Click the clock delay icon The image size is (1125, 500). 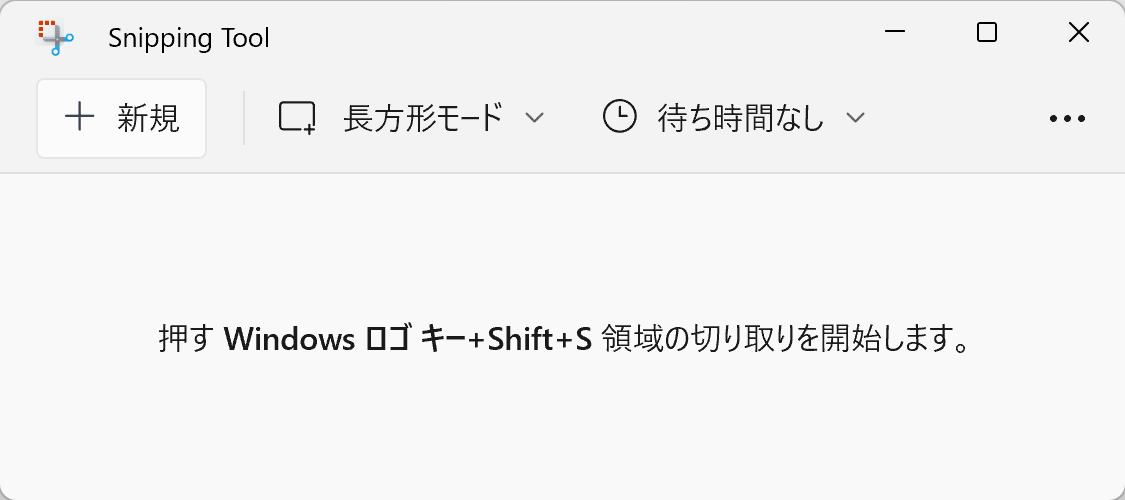click(x=619, y=117)
